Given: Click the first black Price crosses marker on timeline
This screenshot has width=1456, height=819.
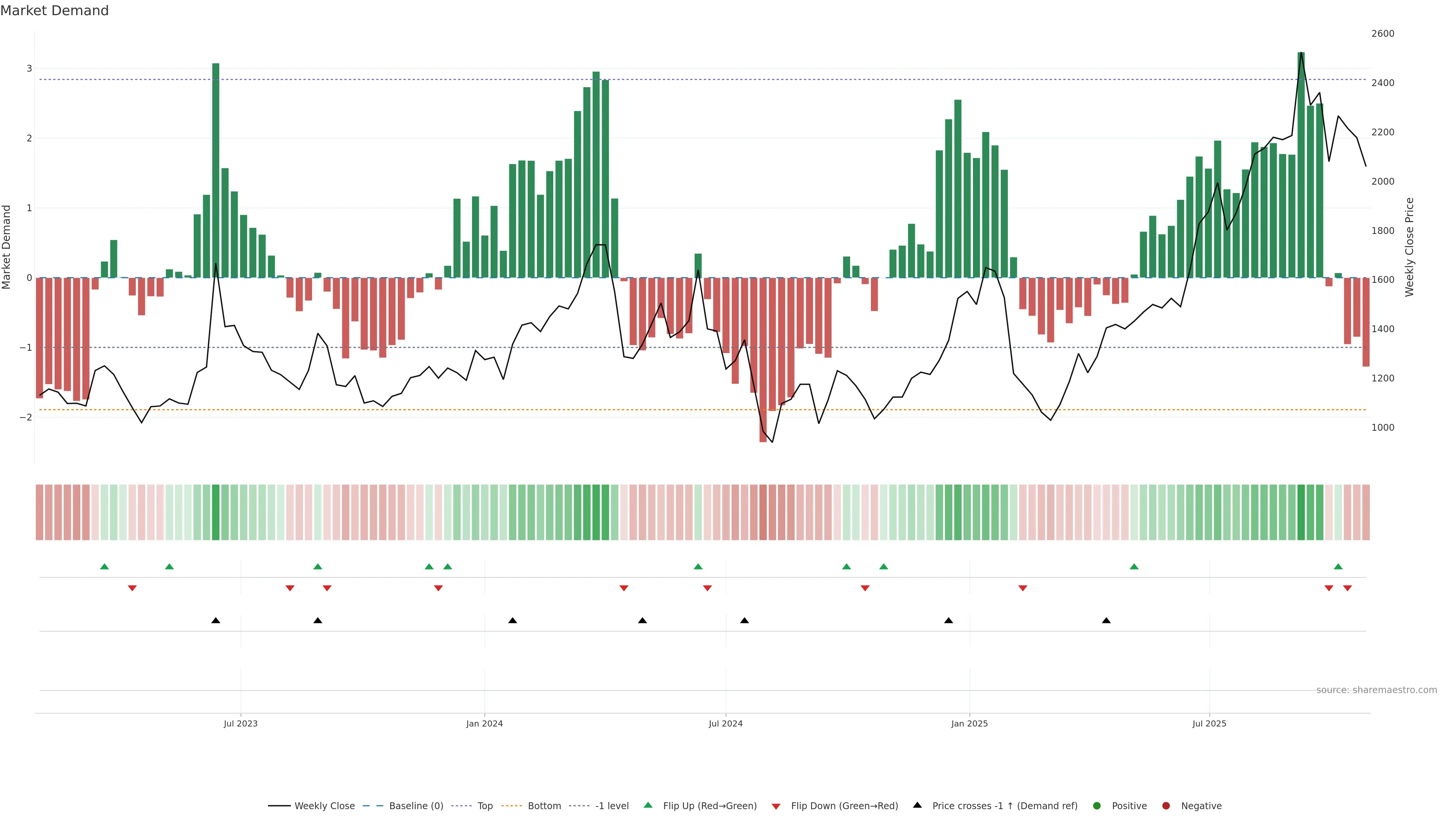Looking at the screenshot, I should (x=215, y=621).
